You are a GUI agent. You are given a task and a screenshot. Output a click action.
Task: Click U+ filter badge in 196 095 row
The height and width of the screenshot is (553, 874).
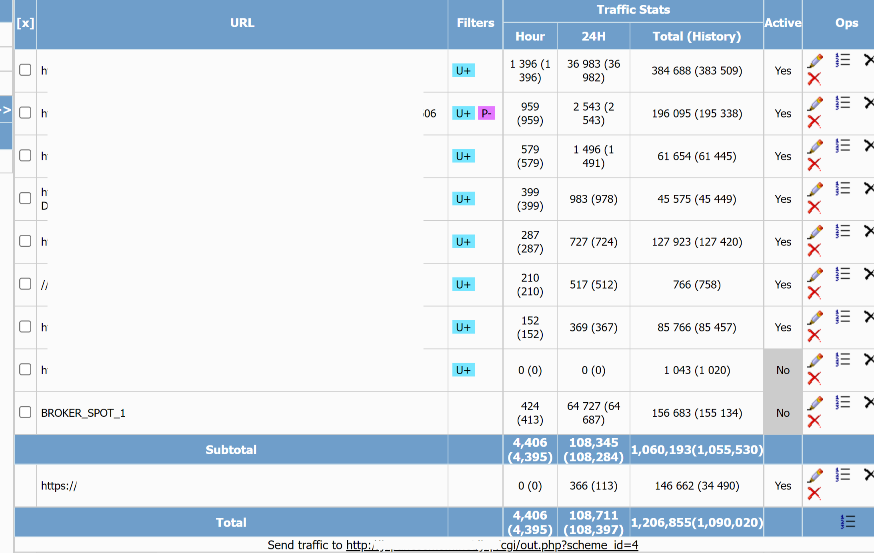[x=463, y=113]
